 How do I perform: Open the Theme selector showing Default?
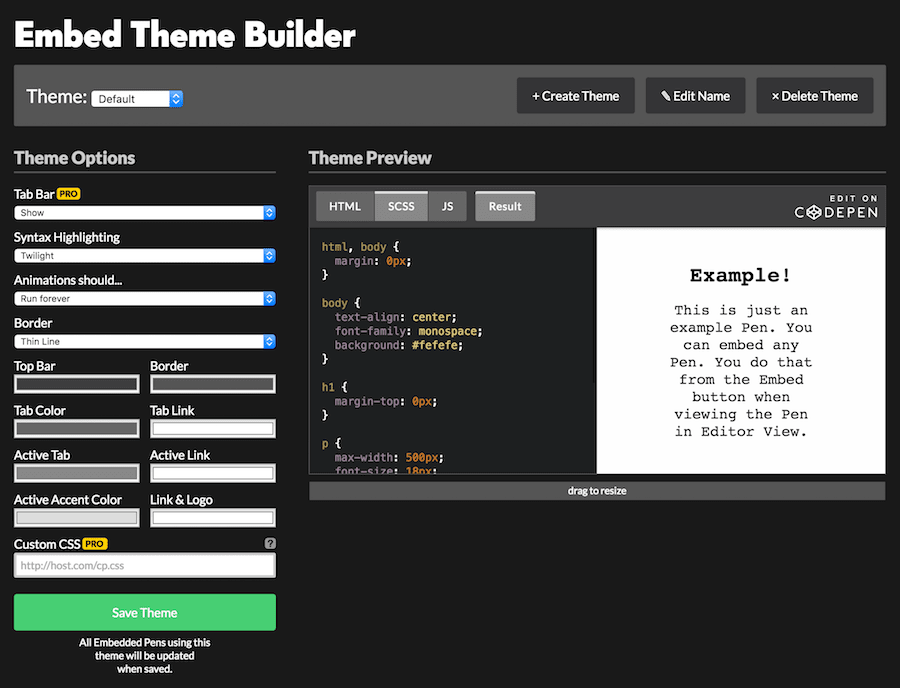pyautogui.click(x=137, y=98)
